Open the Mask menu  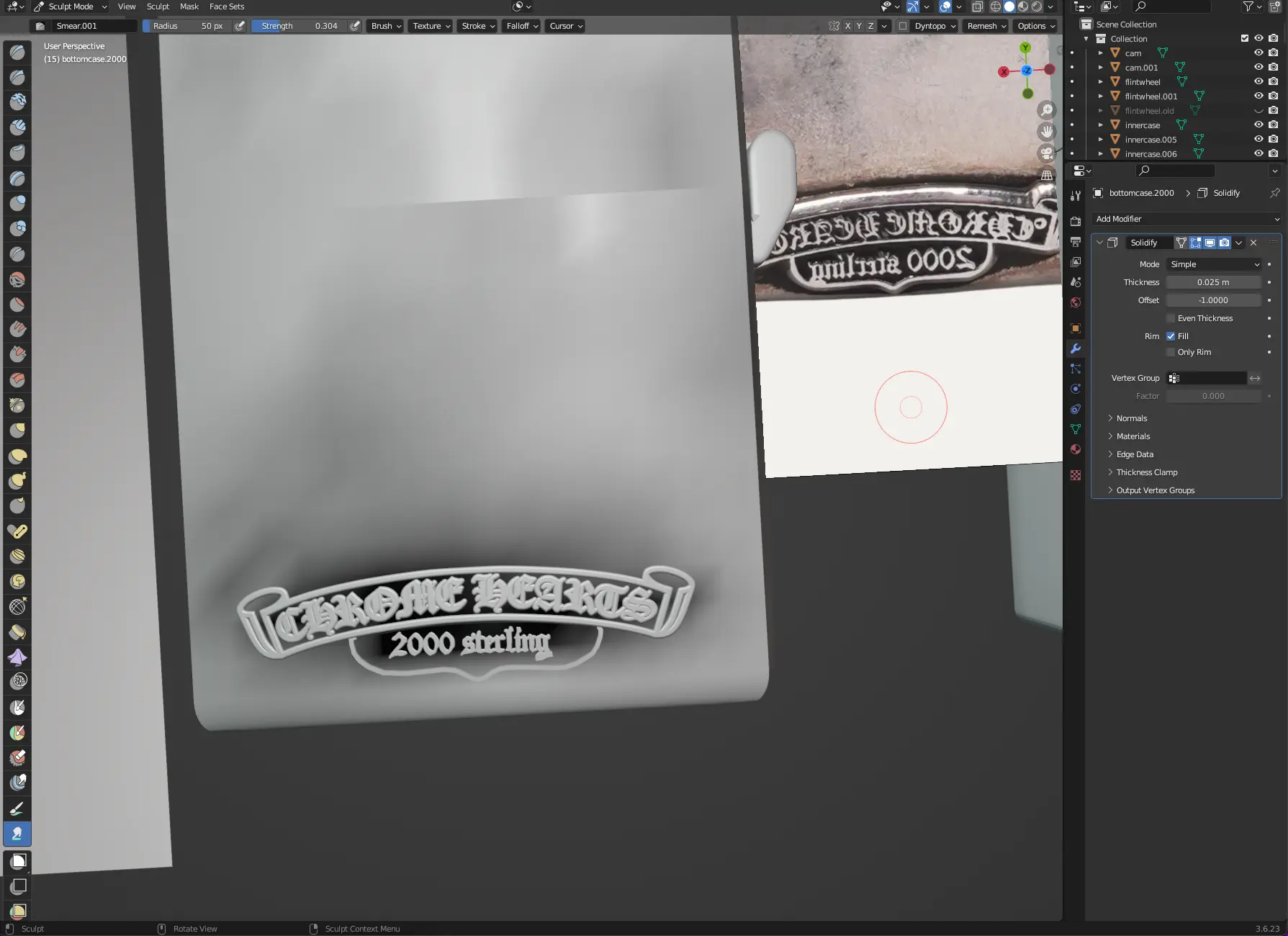tap(189, 6)
